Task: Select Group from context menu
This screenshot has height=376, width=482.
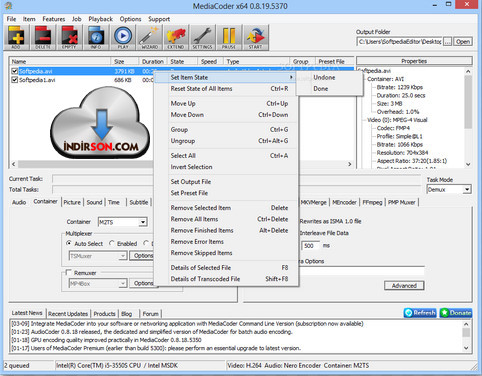Action: pyautogui.click(x=227, y=129)
